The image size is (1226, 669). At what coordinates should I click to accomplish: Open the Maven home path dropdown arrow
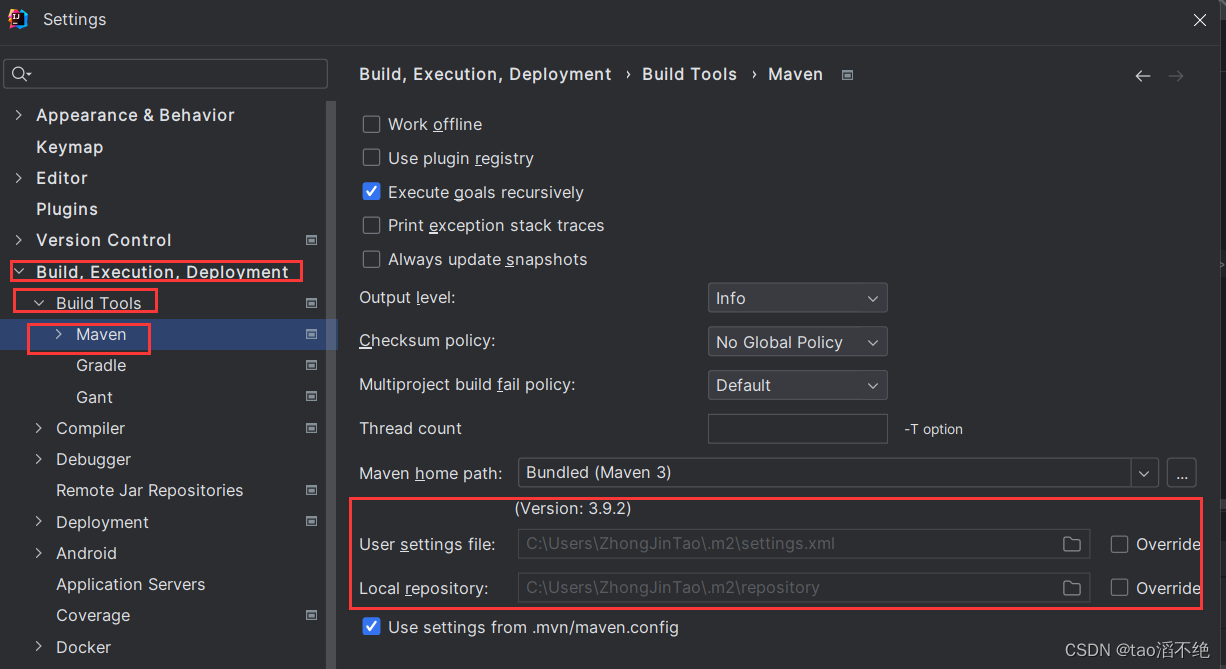click(x=1144, y=472)
